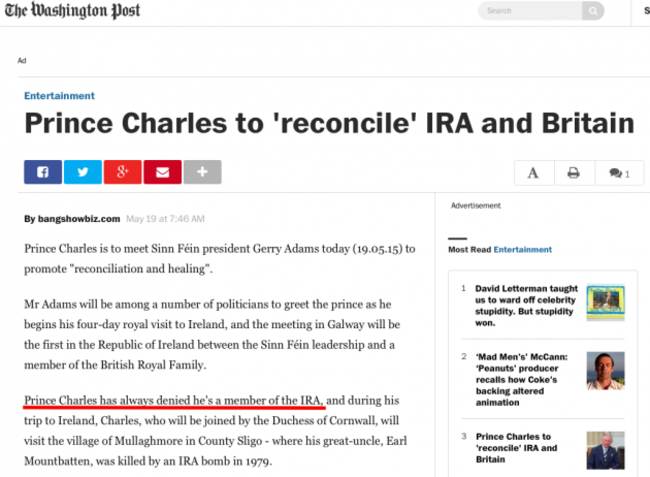Viewport: 650px width, 477px height.
Task: Open Prince Charles story in Most Read
Action: click(x=517, y=448)
